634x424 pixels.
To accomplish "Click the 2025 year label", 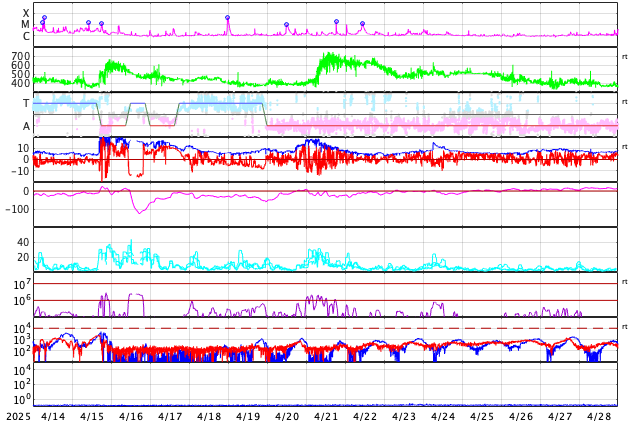I will (x=19, y=416).
